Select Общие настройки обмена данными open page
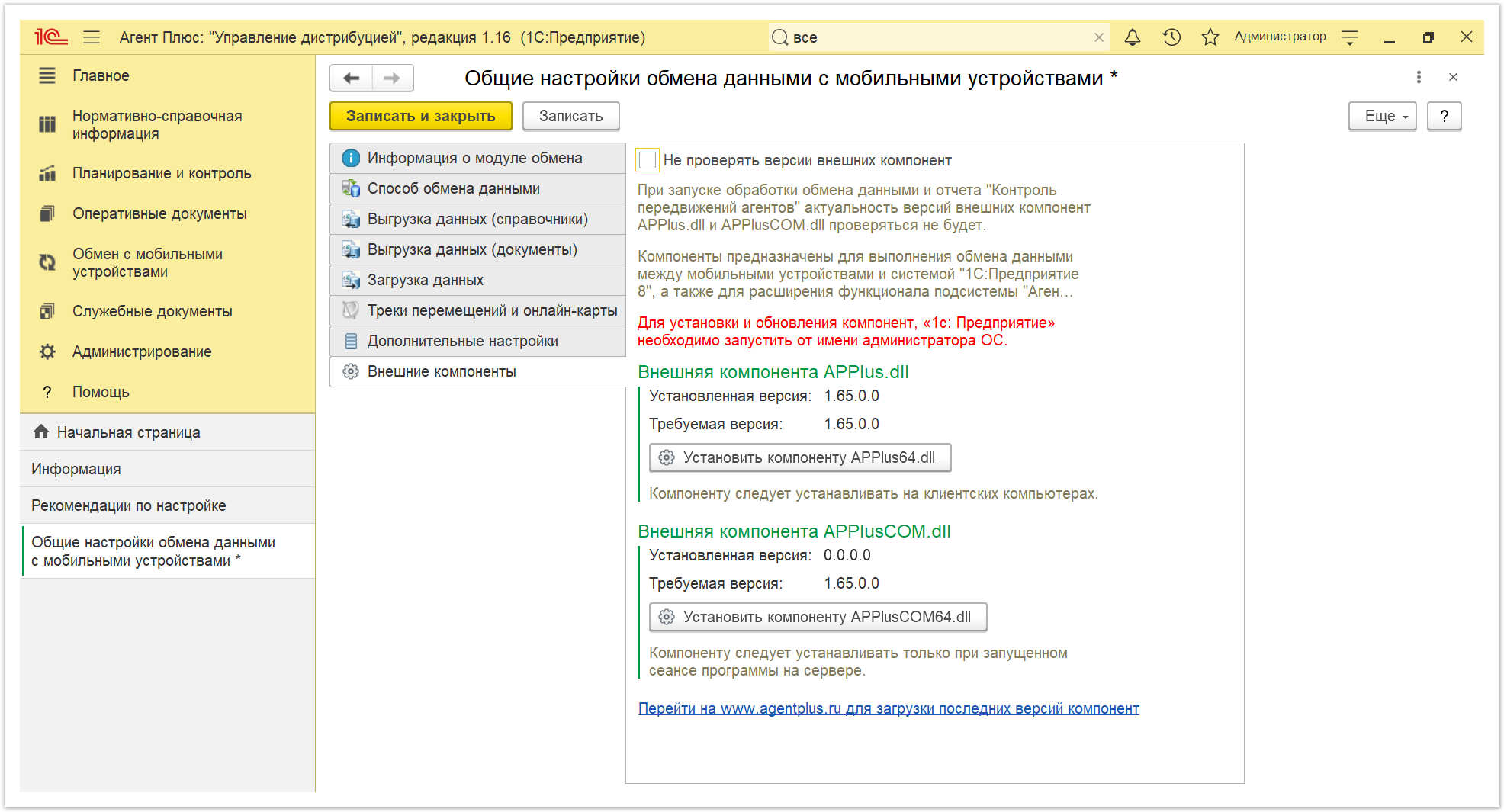Viewport: 1504px width, 812px height. (168, 551)
